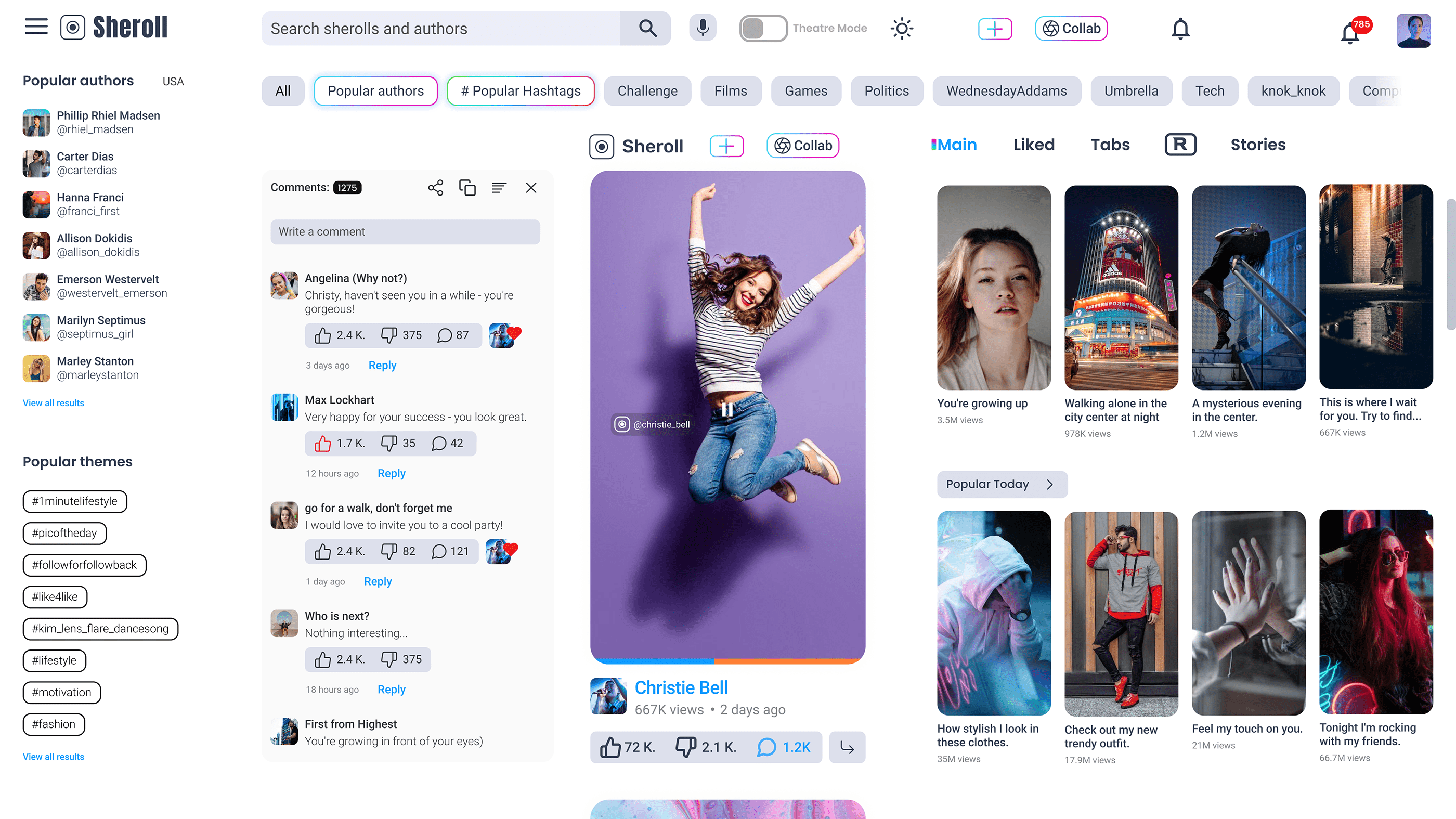Click the microphone voice search icon
Screen dimensions: 1456x819
click(703, 28)
